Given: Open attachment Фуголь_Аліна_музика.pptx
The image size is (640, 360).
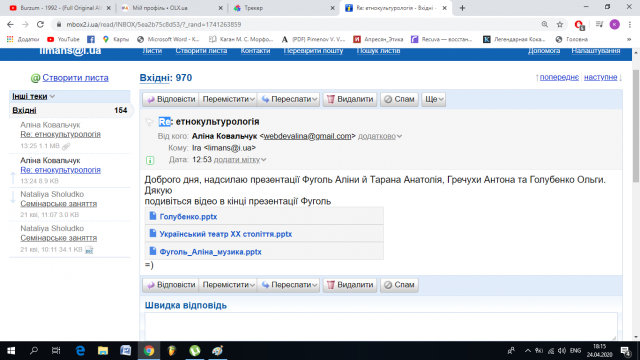Looking at the screenshot, I should [x=210, y=252].
